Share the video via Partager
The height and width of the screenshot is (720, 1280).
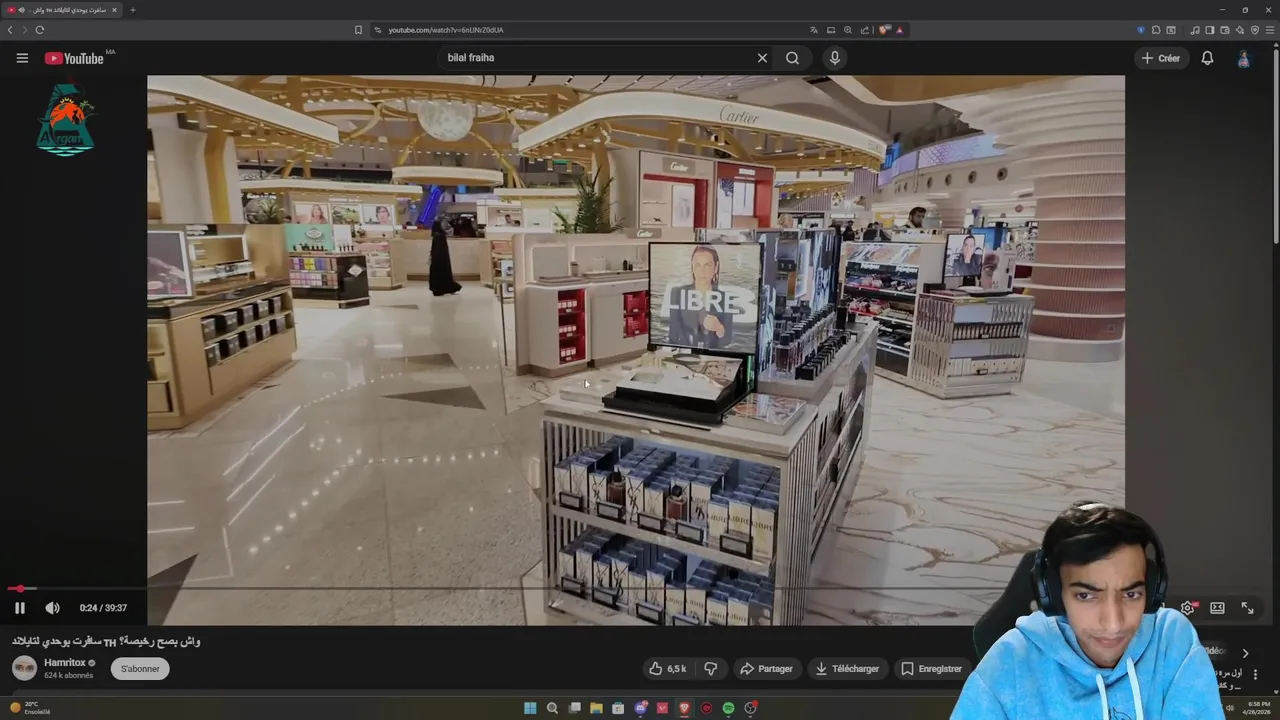pyautogui.click(x=766, y=669)
